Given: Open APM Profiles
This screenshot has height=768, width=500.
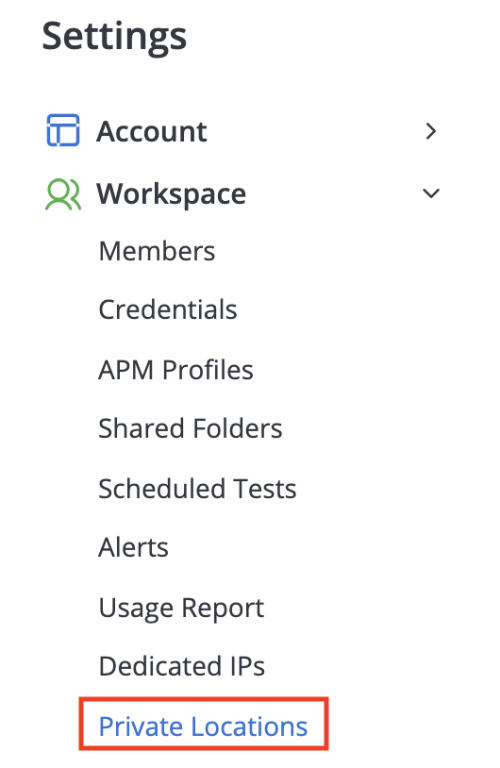Looking at the screenshot, I should (x=176, y=369).
